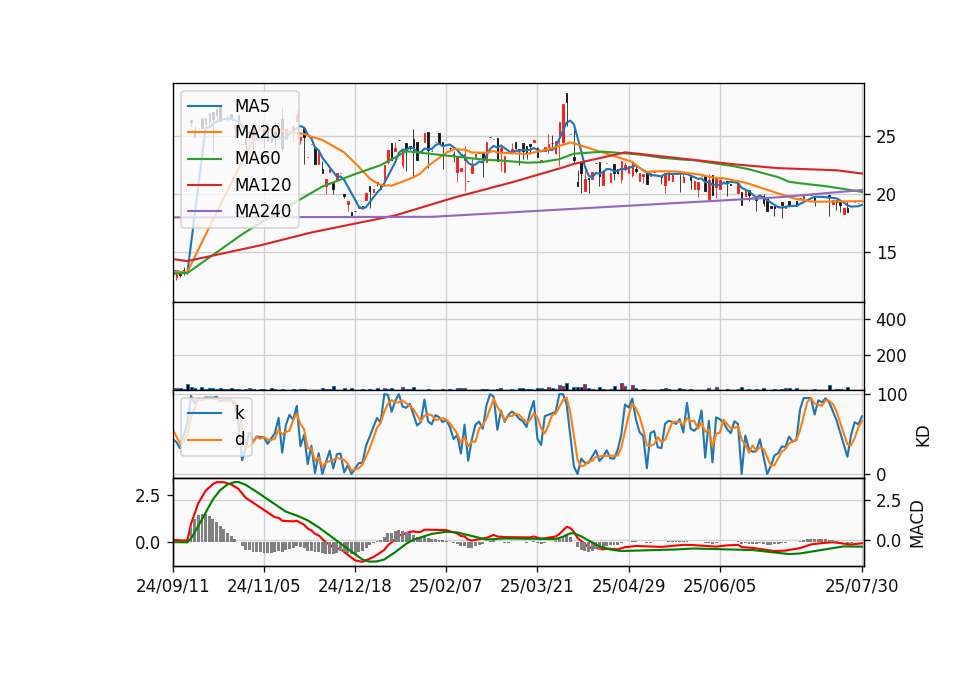This screenshot has width=960, height=690.
Task: Click the MA120 legend label
Action: coord(263,185)
